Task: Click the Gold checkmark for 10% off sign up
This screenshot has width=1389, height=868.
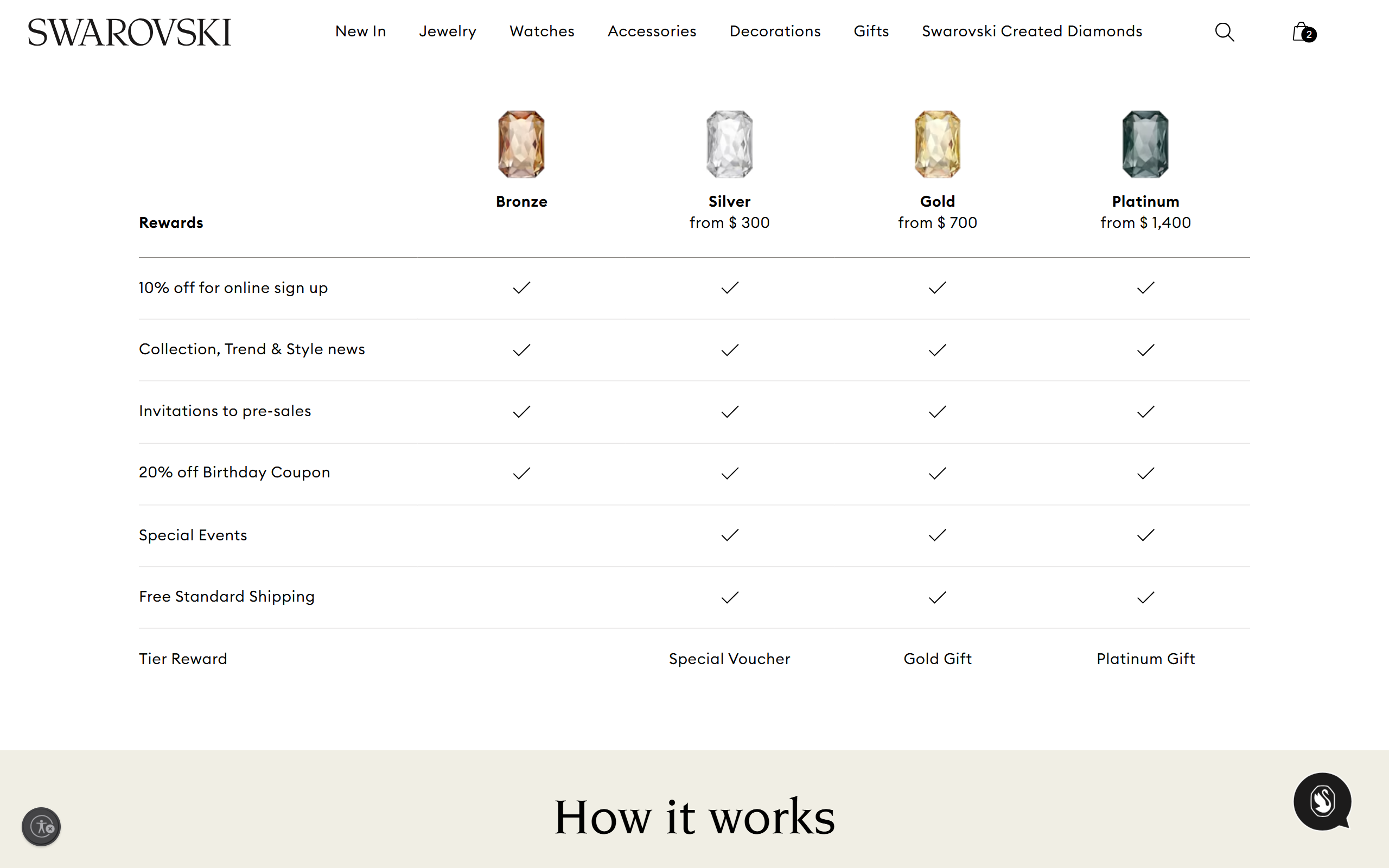Action: [x=937, y=288]
